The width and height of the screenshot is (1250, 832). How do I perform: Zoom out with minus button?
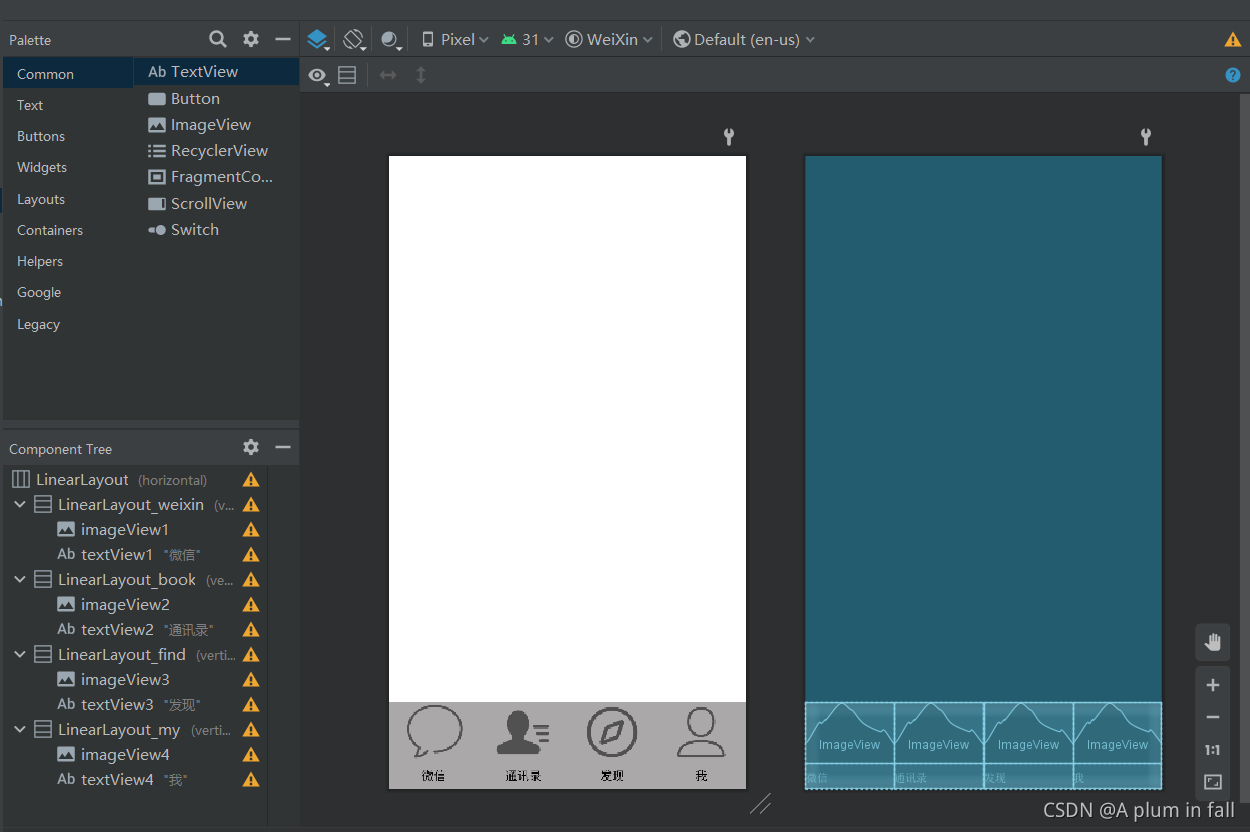(1213, 717)
